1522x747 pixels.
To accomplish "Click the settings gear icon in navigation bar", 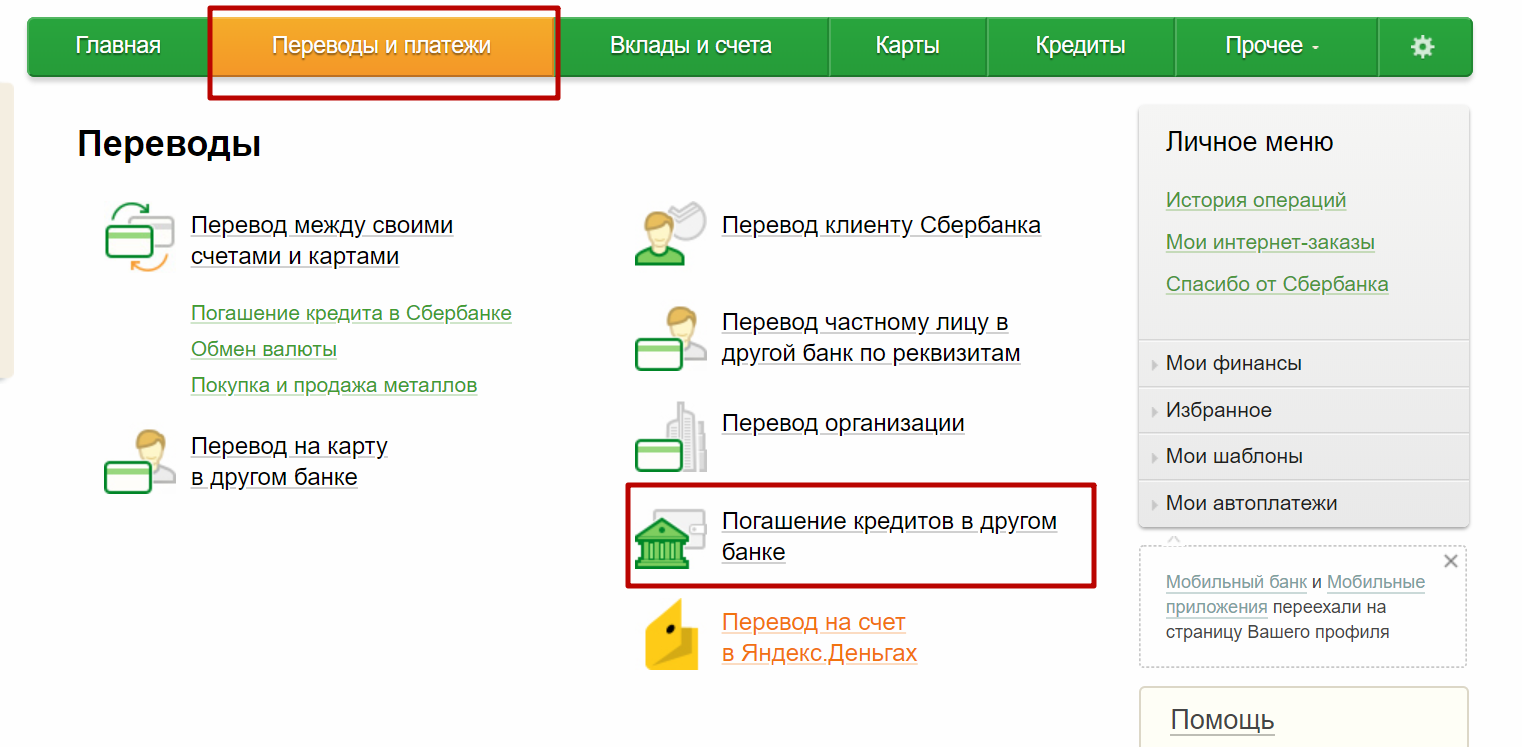I will 1422,46.
